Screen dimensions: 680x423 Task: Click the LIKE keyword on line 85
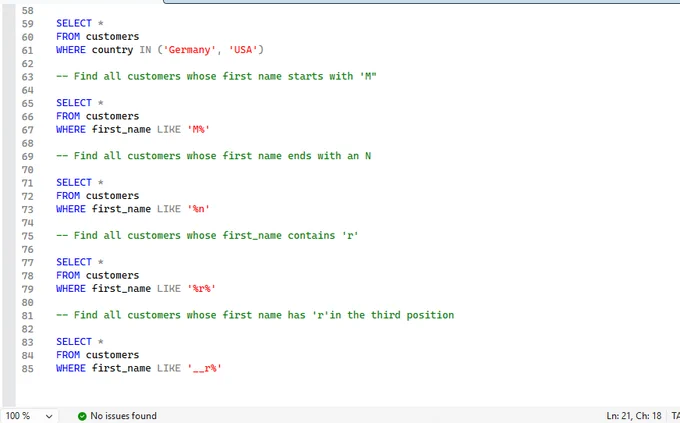click(169, 368)
